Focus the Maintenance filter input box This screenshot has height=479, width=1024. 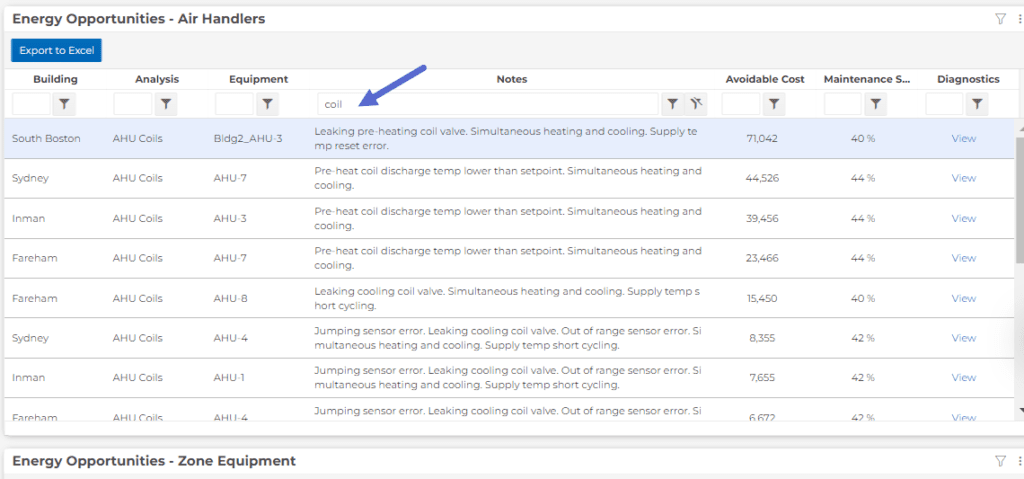tap(842, 104)
